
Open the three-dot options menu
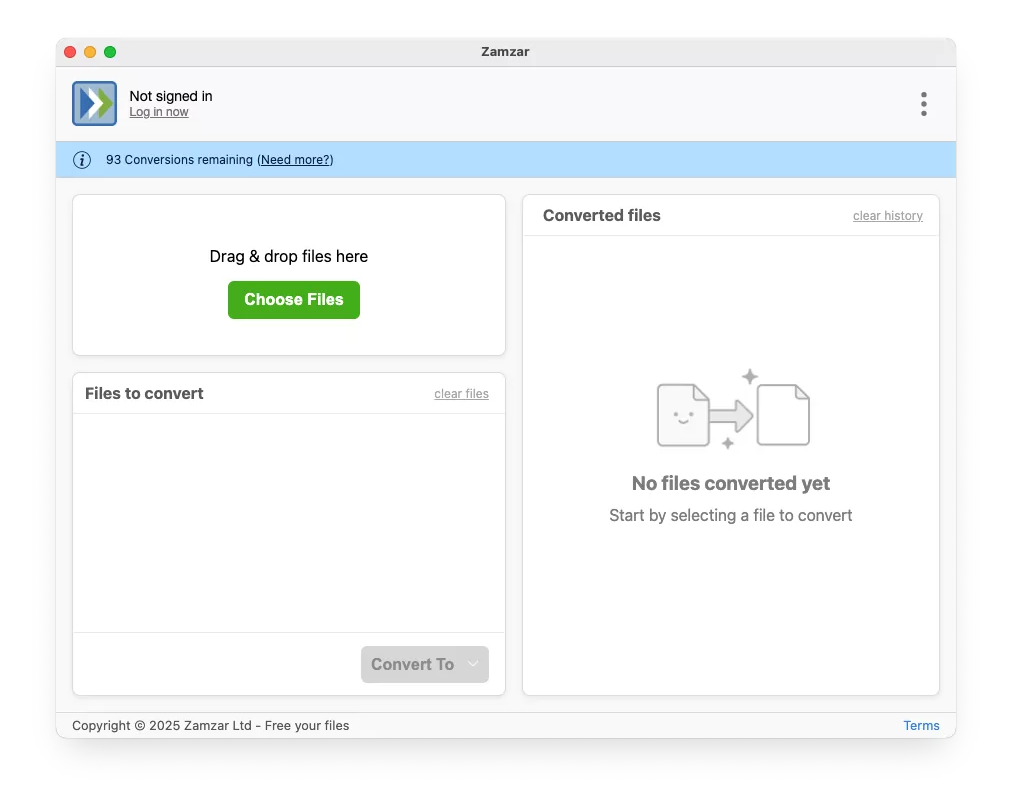[x=924, y=104]
